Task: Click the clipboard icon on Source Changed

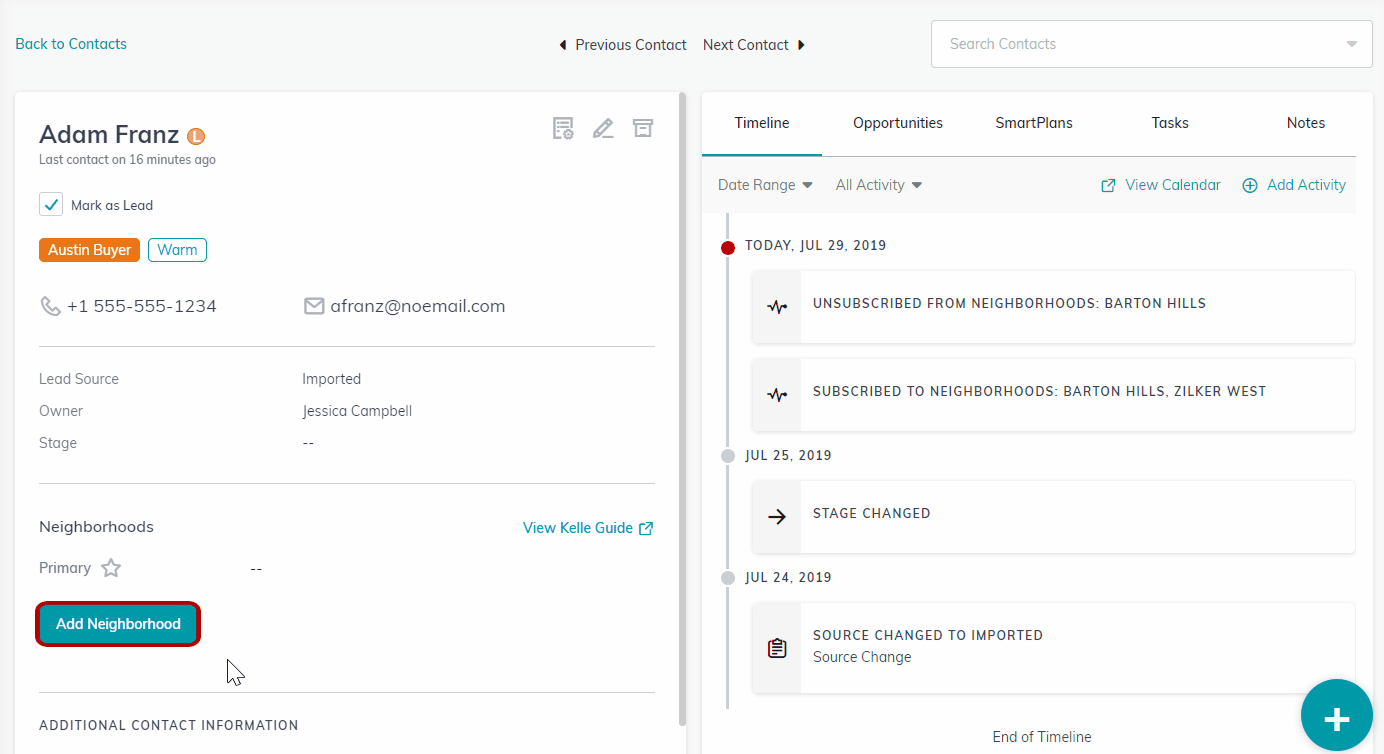Action: click(777, 648)
